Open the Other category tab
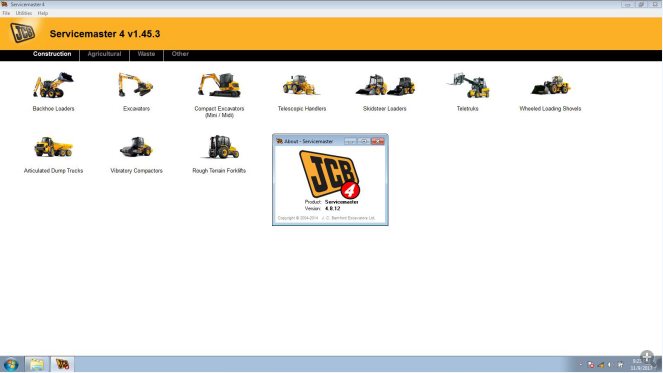 pyautogui.click(x=180, y=54)
